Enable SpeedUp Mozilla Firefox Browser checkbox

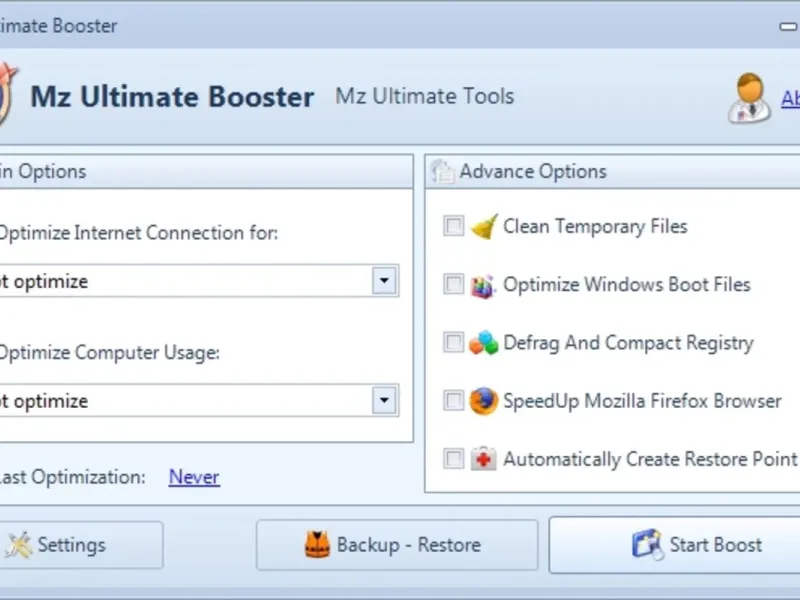(x=454, y=401)
